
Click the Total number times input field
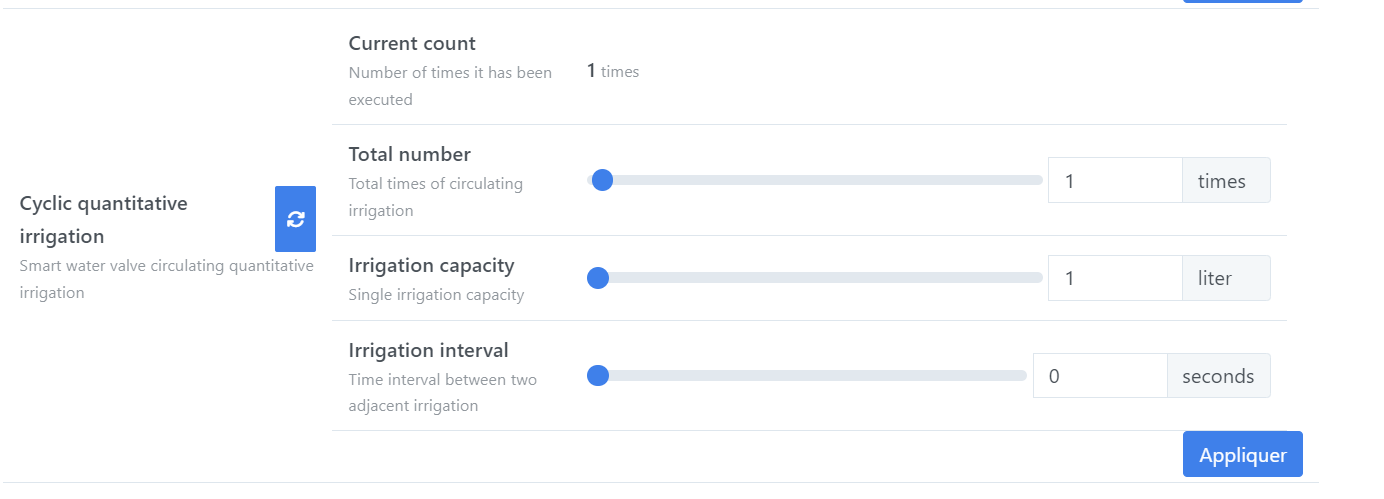[x=1115, y=180]
